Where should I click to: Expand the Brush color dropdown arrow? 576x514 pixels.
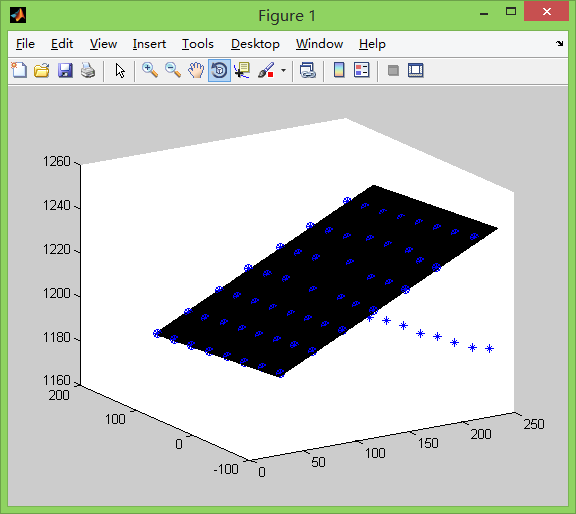point(283,70)
